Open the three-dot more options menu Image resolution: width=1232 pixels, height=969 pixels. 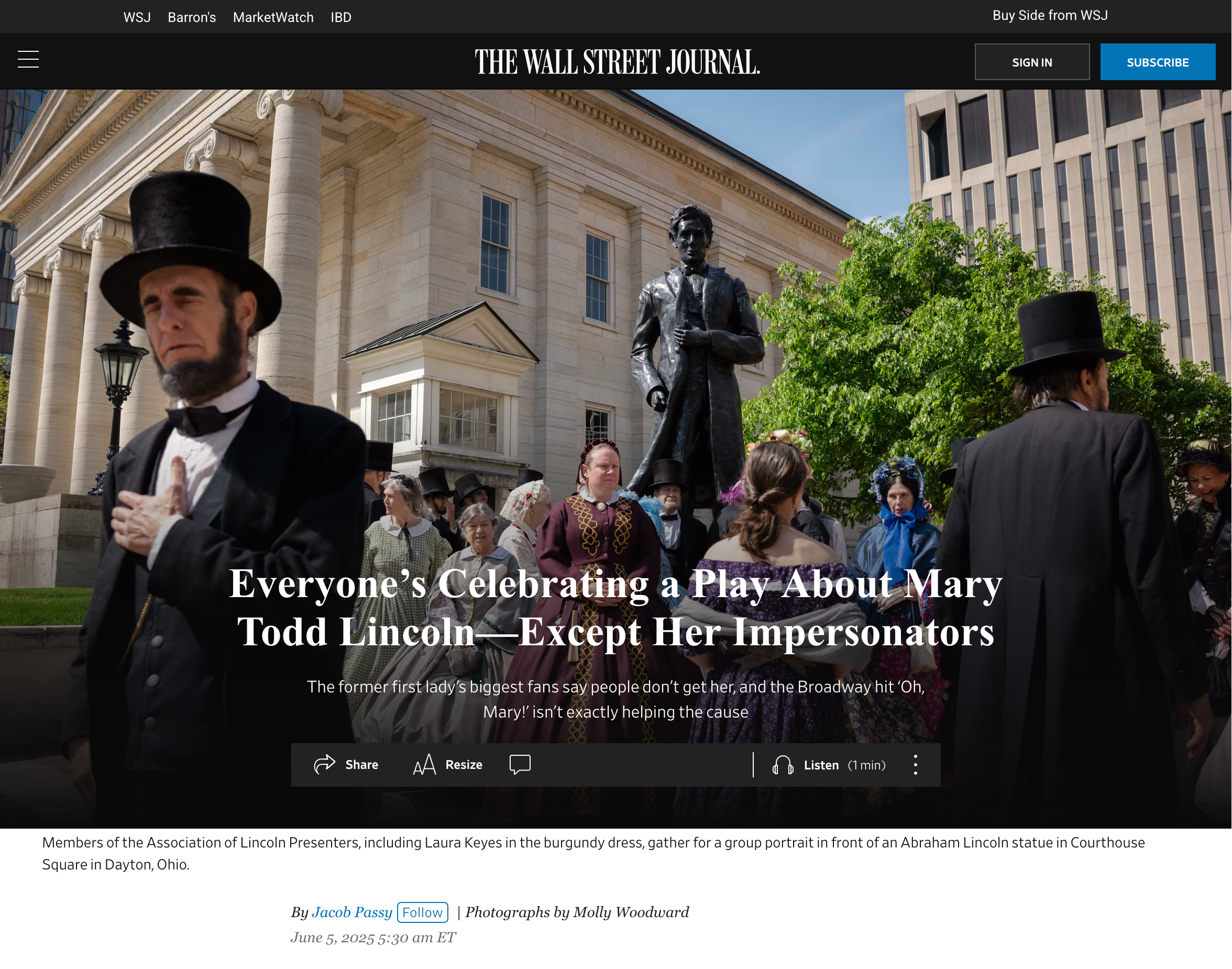click(916, 765)
